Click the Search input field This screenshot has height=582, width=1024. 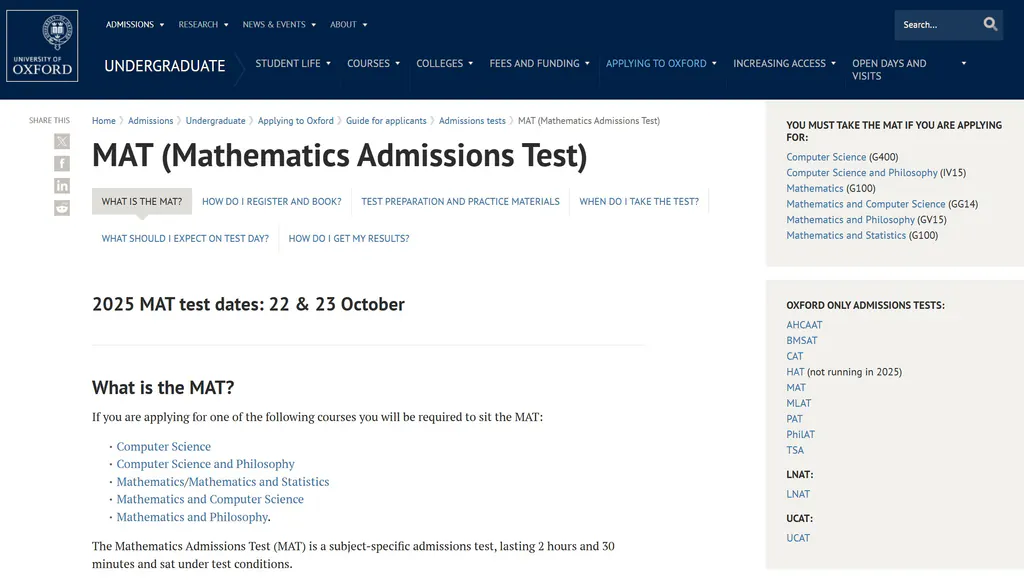(x=935, y=25)
